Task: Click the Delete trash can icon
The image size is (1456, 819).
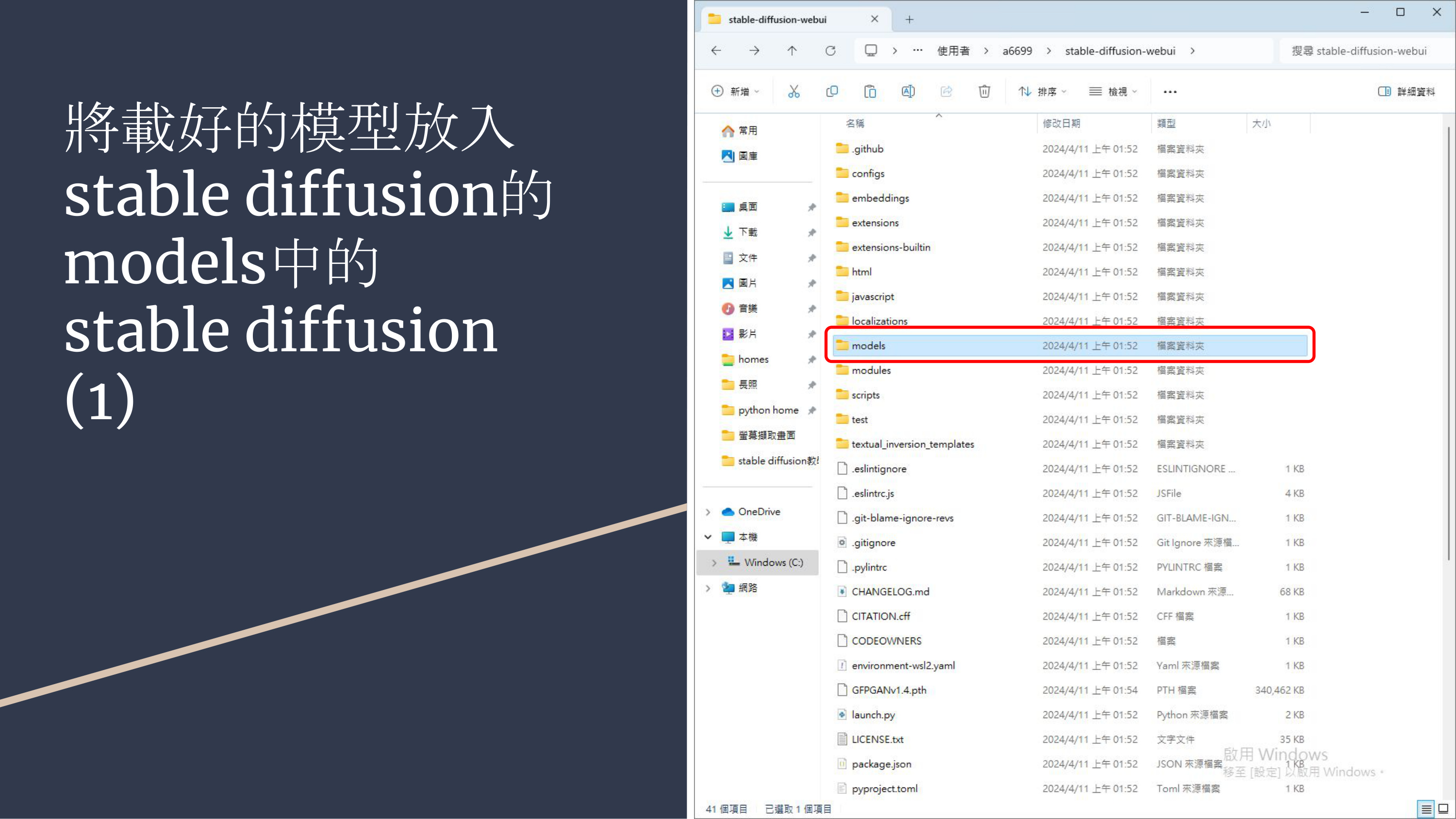Action: click(984, 92)
